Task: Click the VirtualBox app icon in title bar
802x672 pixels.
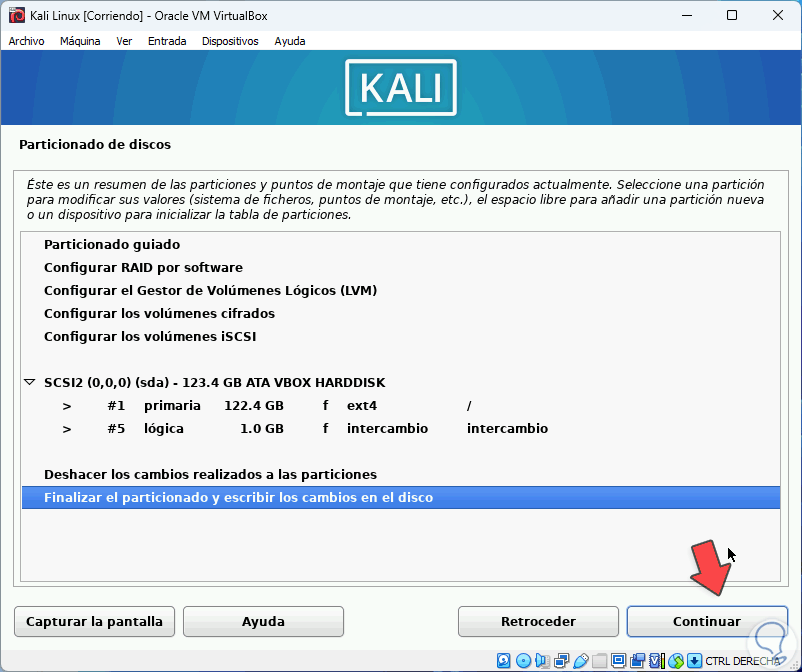Action: click(x=17, y=15)
